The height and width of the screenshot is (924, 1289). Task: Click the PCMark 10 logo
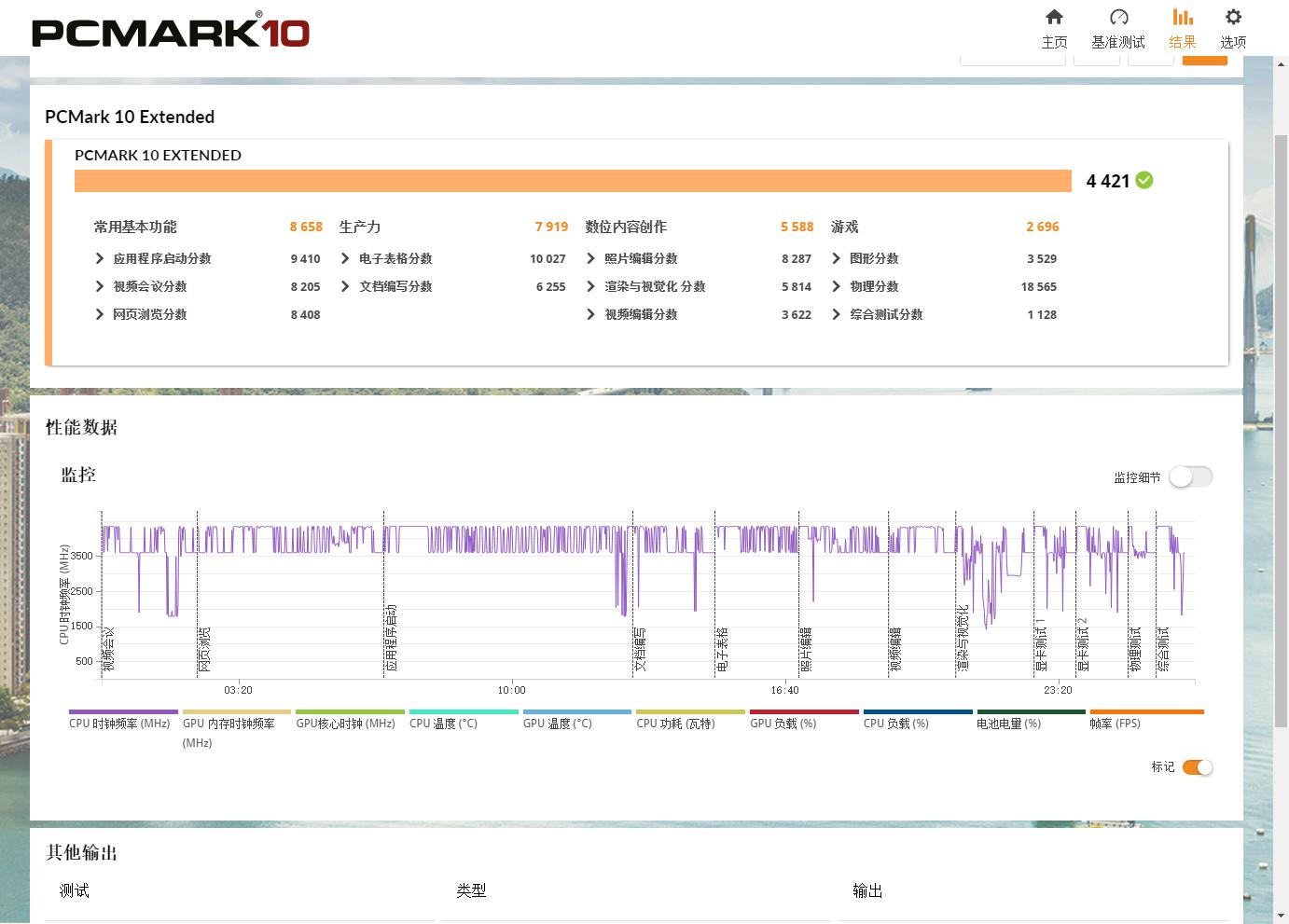(171, 31)
